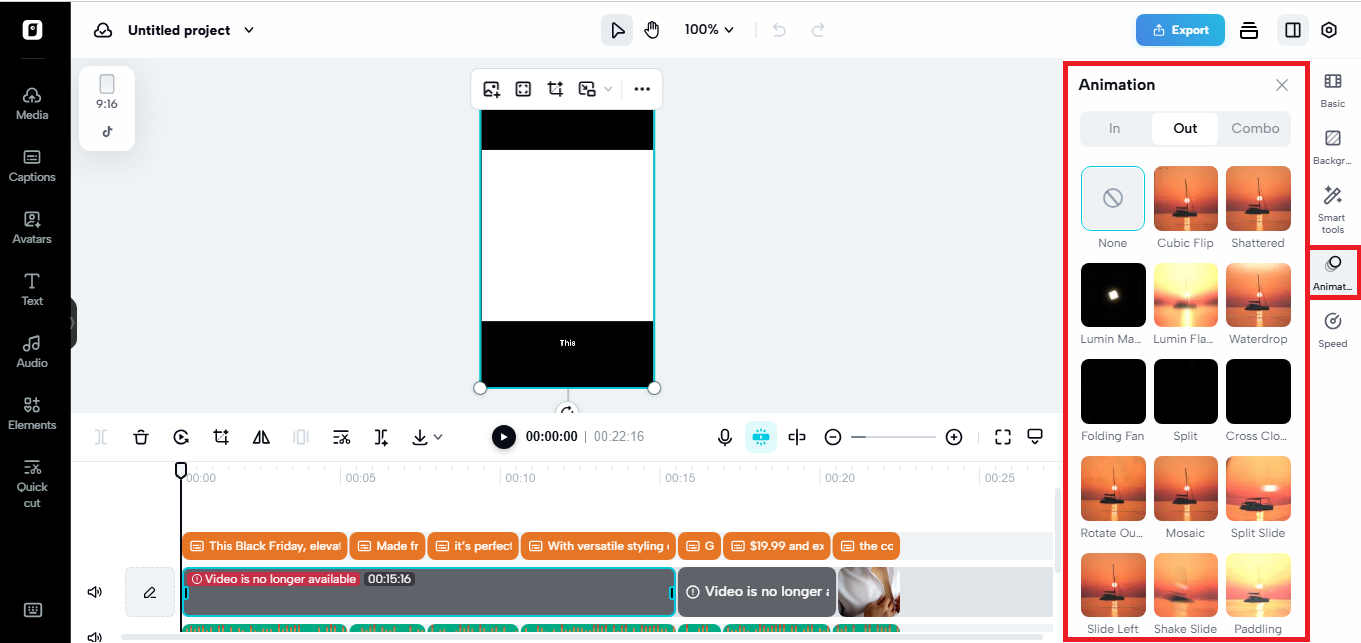This screenshot has height=643, width=1361.
Task: Select the Hand tool at the top
Action: pyautogui.click(x=652, y=29)
